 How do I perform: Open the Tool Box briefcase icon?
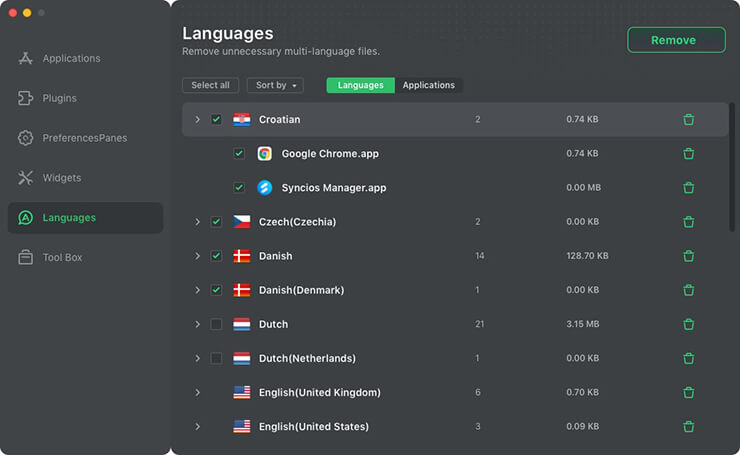click(25, 257)
